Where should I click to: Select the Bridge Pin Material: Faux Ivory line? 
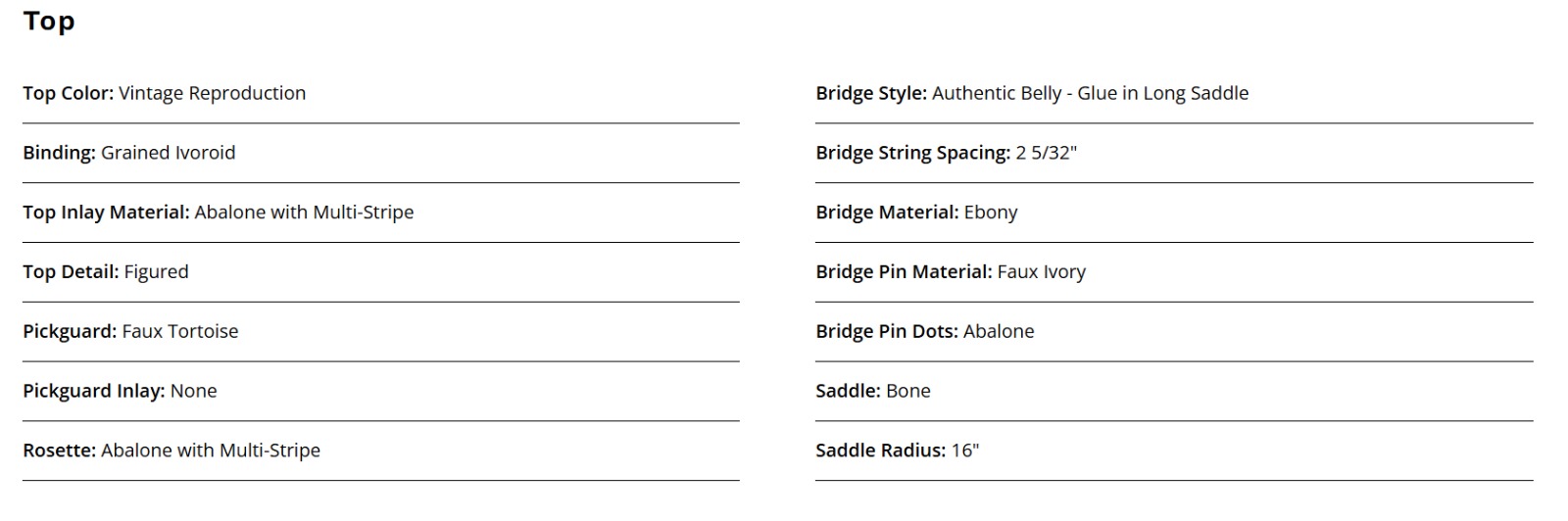click(951, 272)
